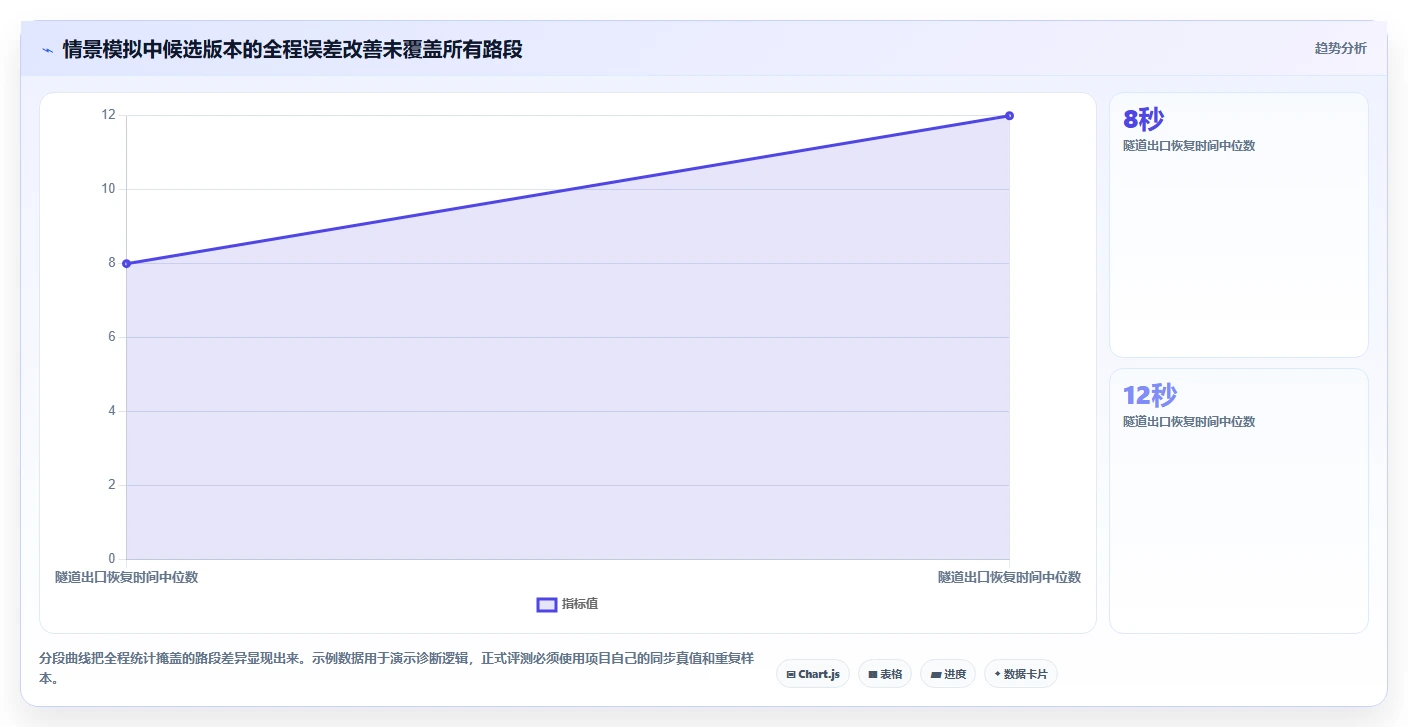Click the x-axis label under the first point
Screen dimensions: 1408x727
[x=126, y=577]
